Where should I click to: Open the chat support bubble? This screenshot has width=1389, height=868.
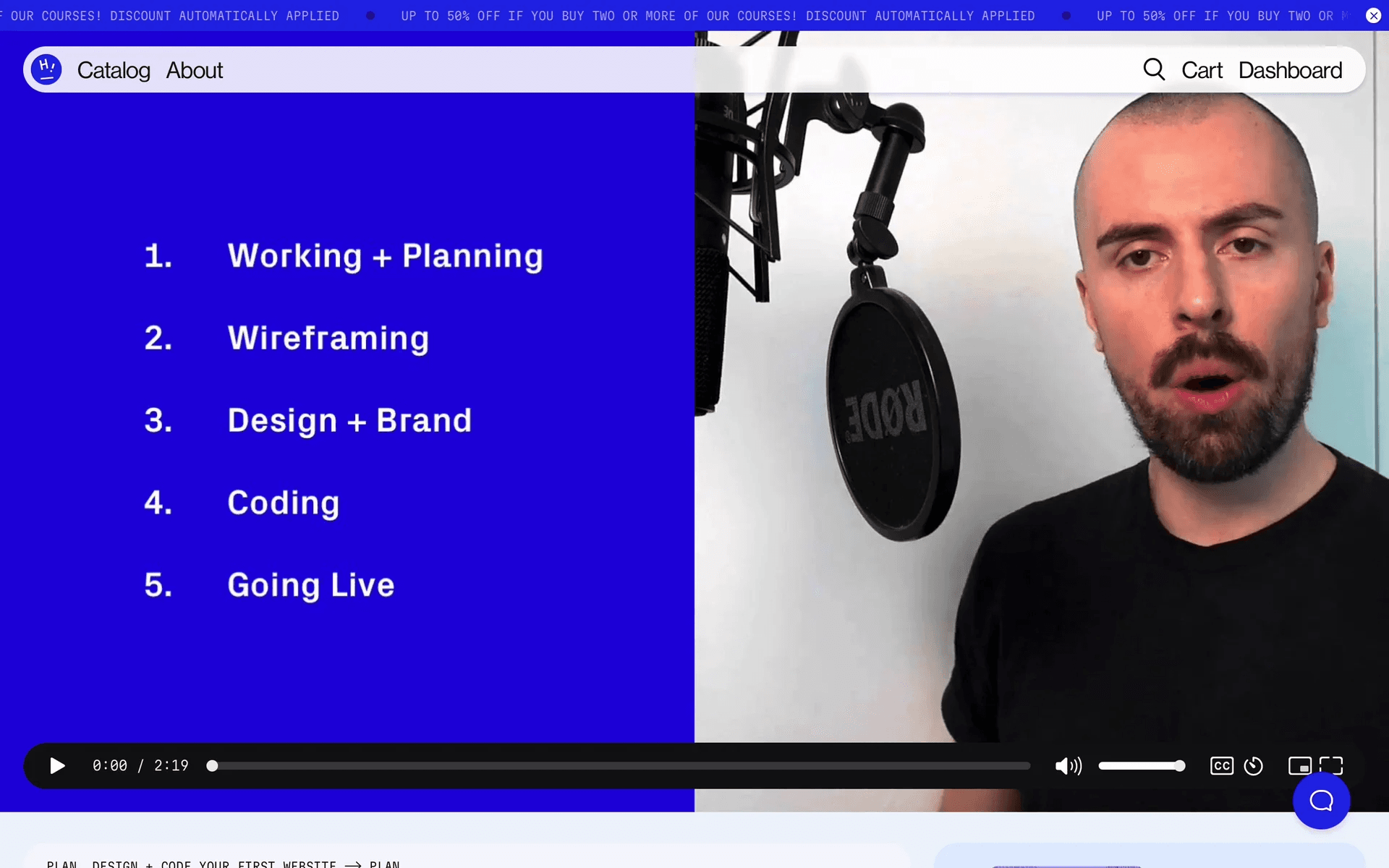tap(1321, 800)
